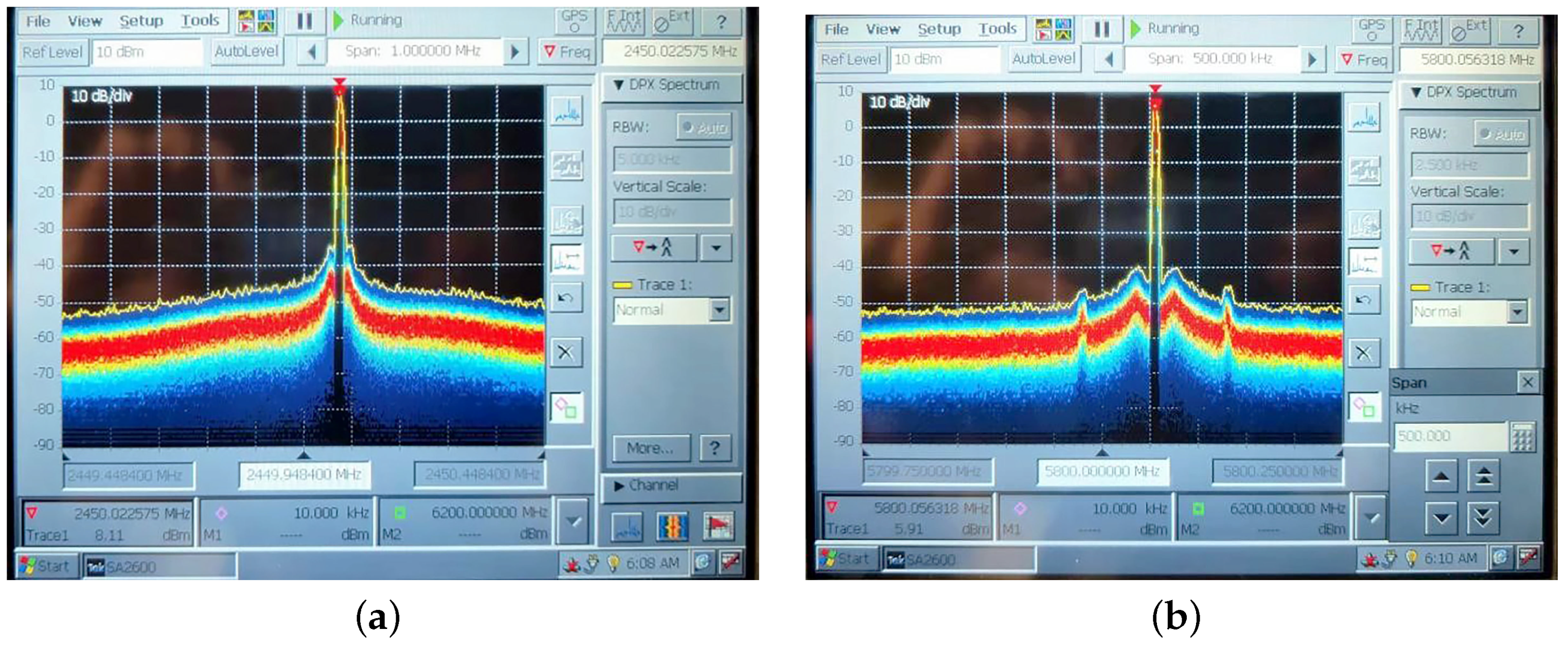Toggle RBW Auto above the 5.000 kHz field
The image size is (1568, 648).
point(704,127)
